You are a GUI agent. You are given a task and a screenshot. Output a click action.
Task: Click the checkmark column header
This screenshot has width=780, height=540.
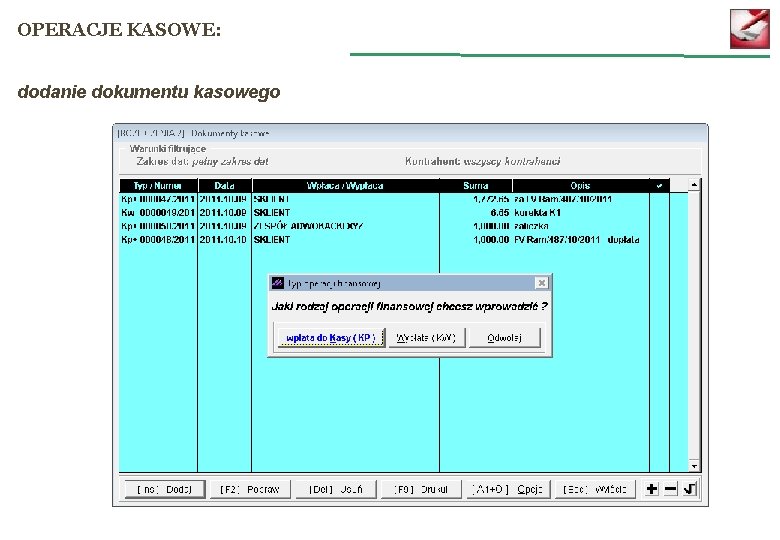[659, 185]
